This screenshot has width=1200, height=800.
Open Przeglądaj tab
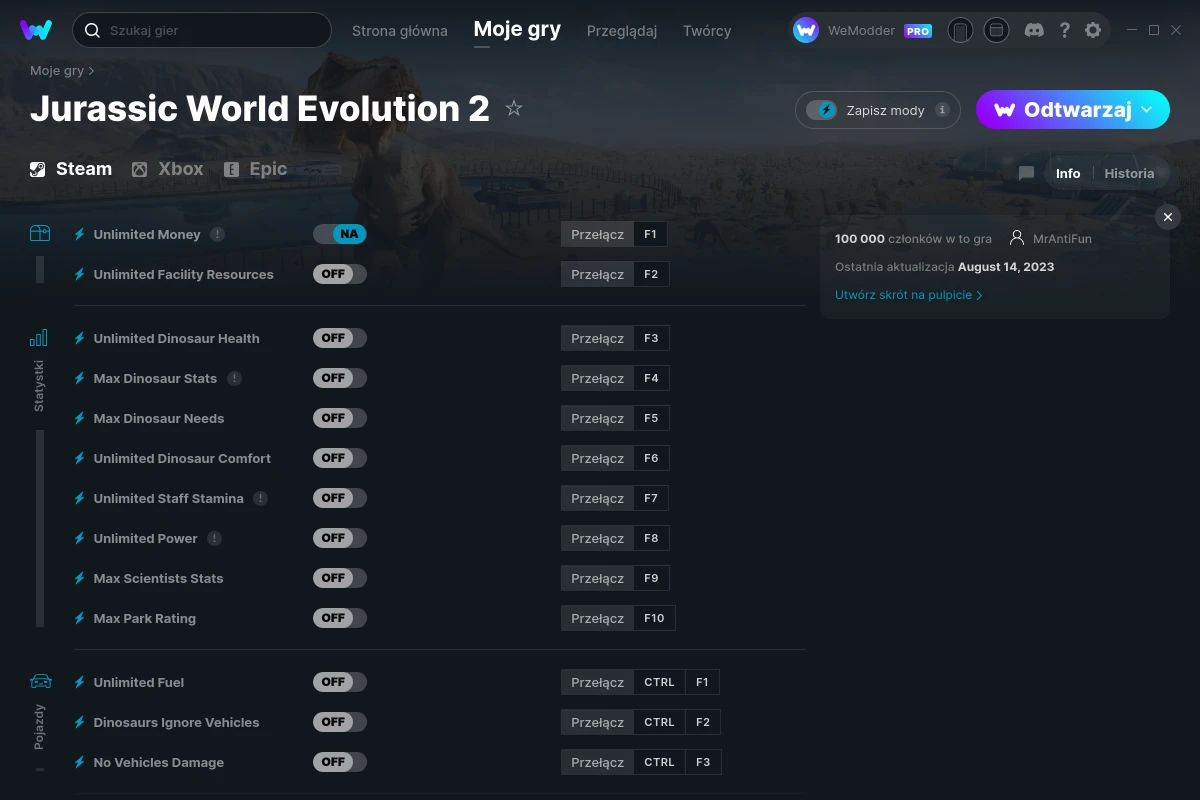(622, 31)
